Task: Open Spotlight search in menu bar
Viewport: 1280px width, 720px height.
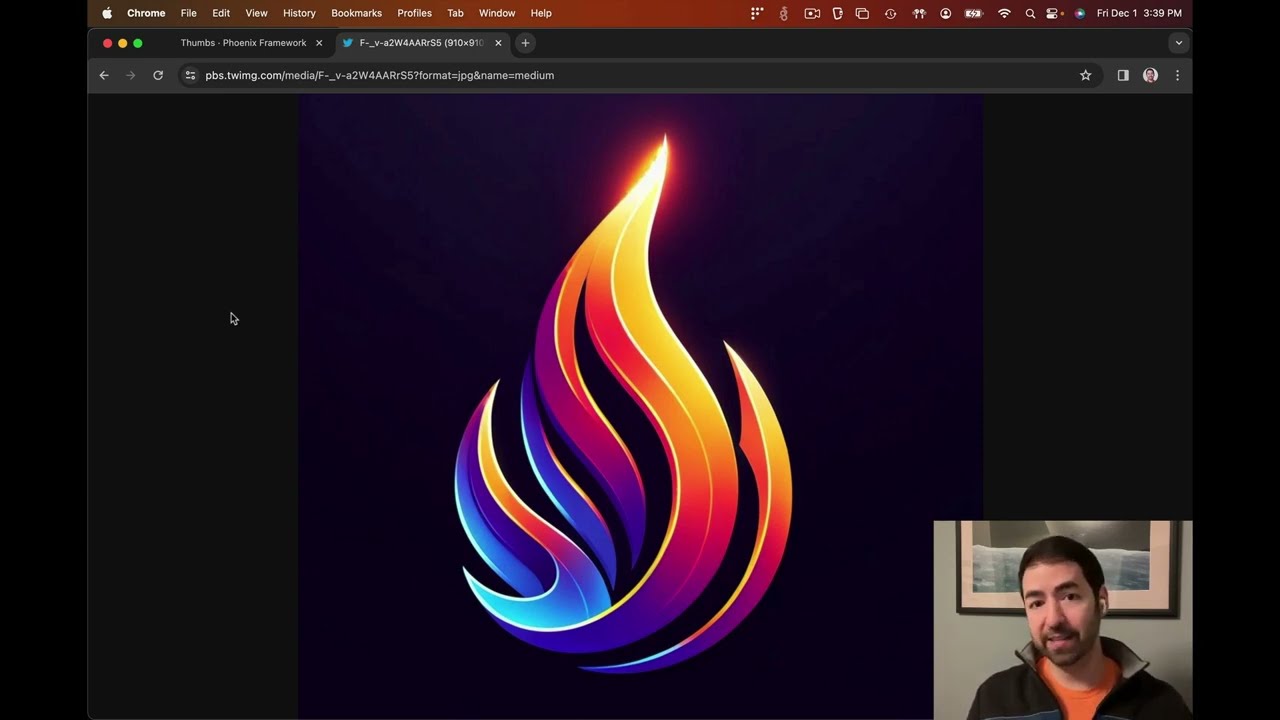Action: [1030, 13]
